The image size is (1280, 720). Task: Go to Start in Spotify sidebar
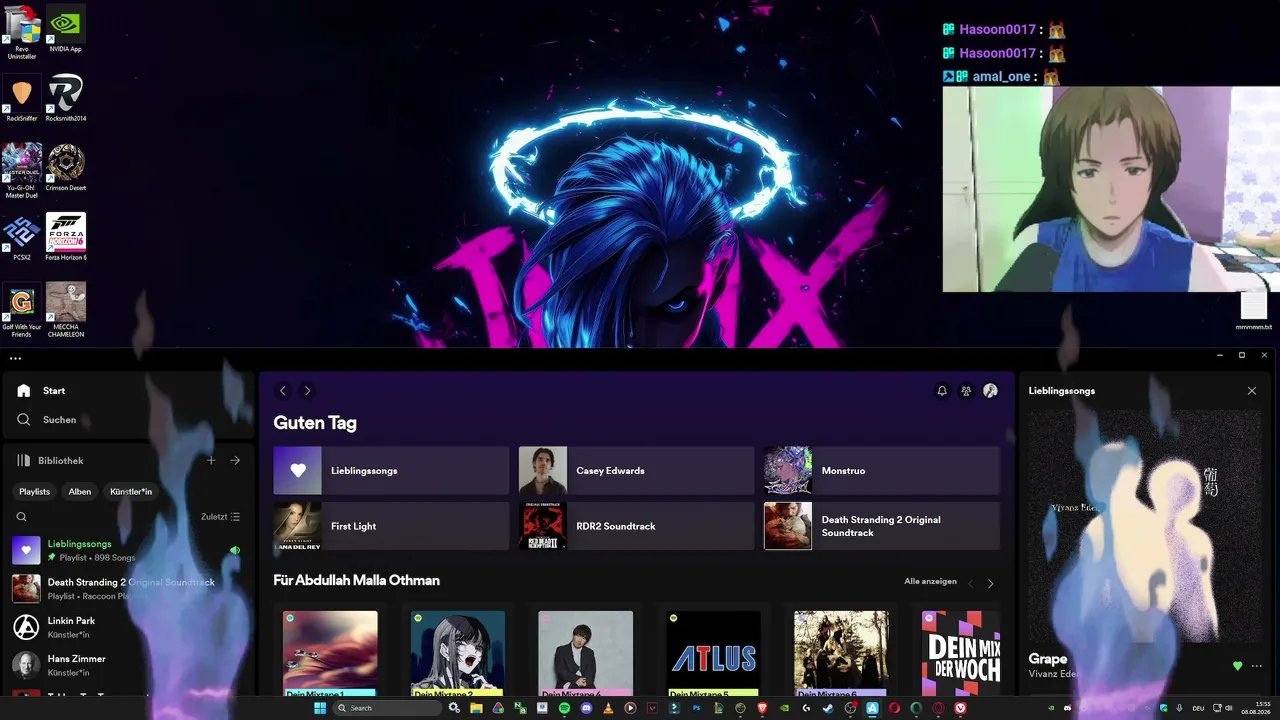point(41,391)
